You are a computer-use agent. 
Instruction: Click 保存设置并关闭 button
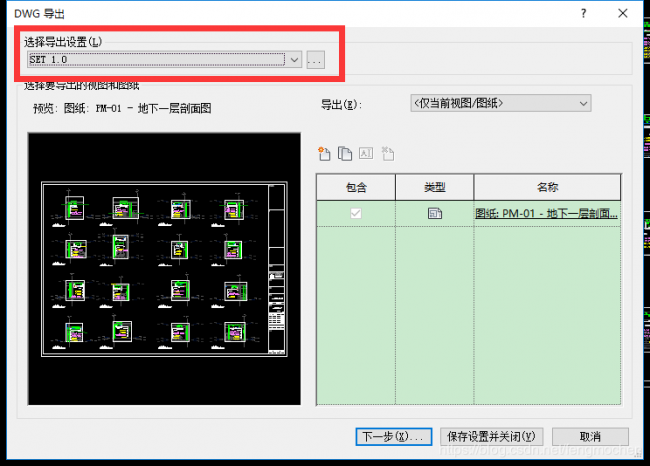pos(491,437)
